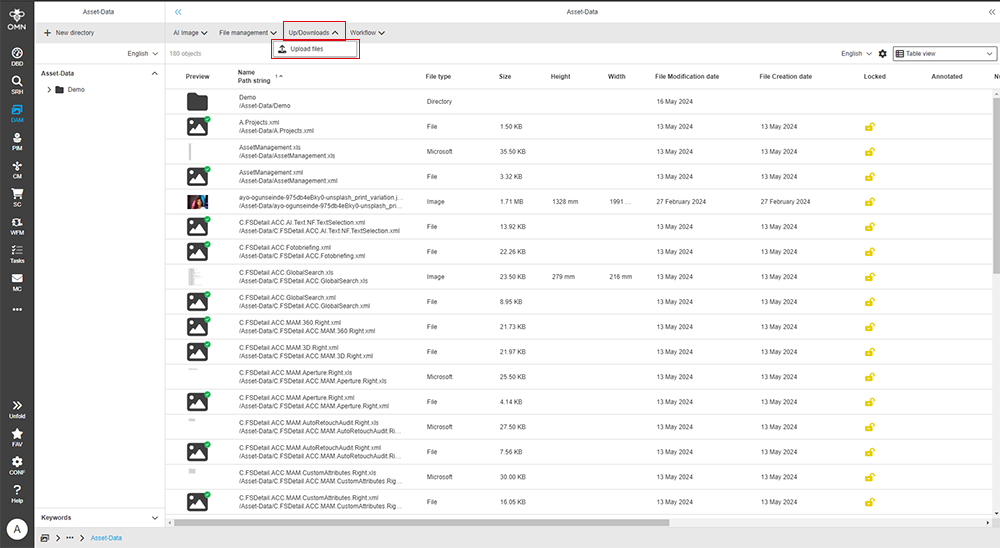Click Asset-Data breadcrumb link

pyautogui.click(x=106, y=538)
